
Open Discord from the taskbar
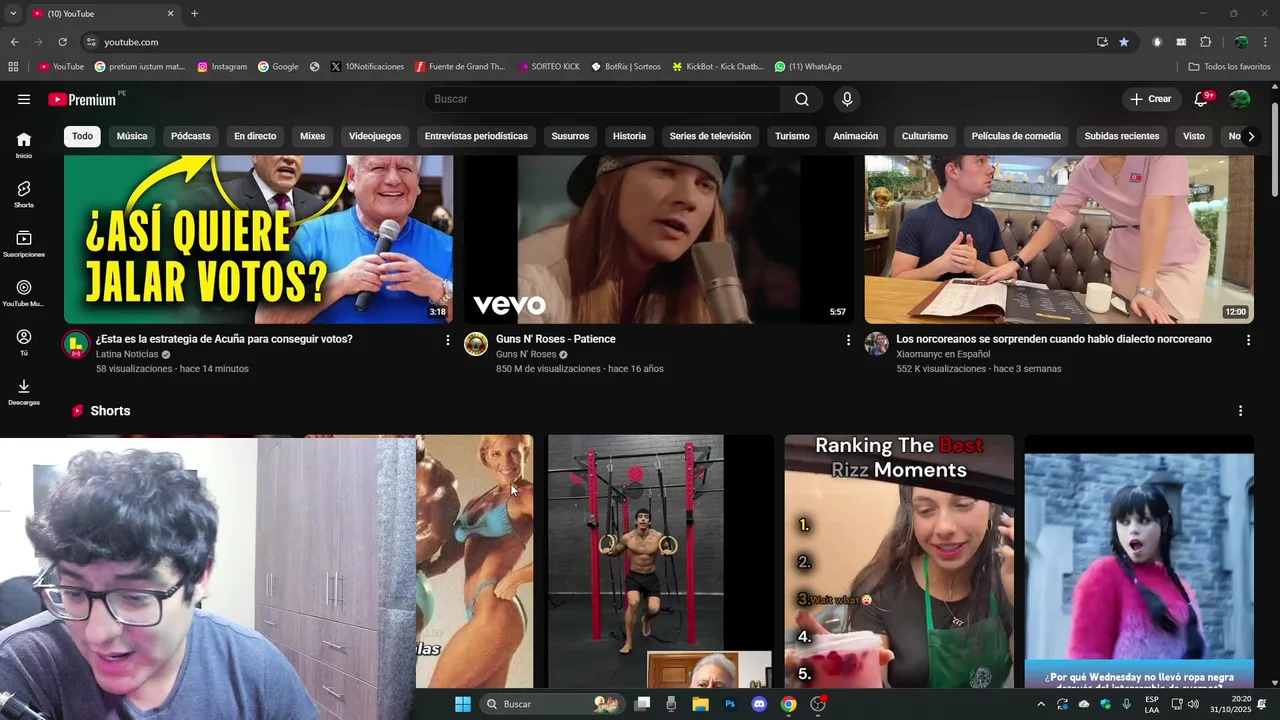pyautogui.click(x=759, y=704)
